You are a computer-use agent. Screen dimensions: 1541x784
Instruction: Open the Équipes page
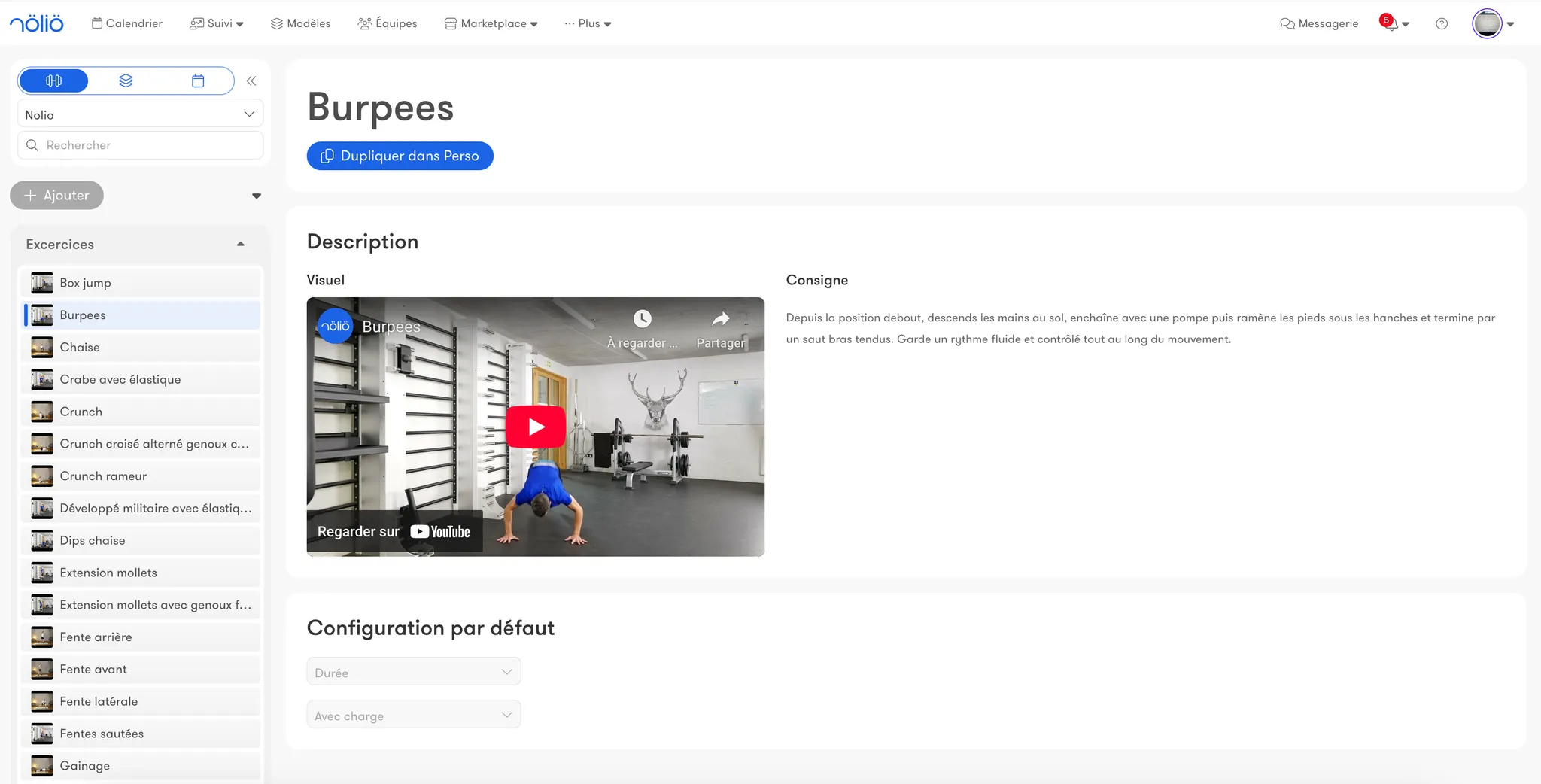point(388,23)
